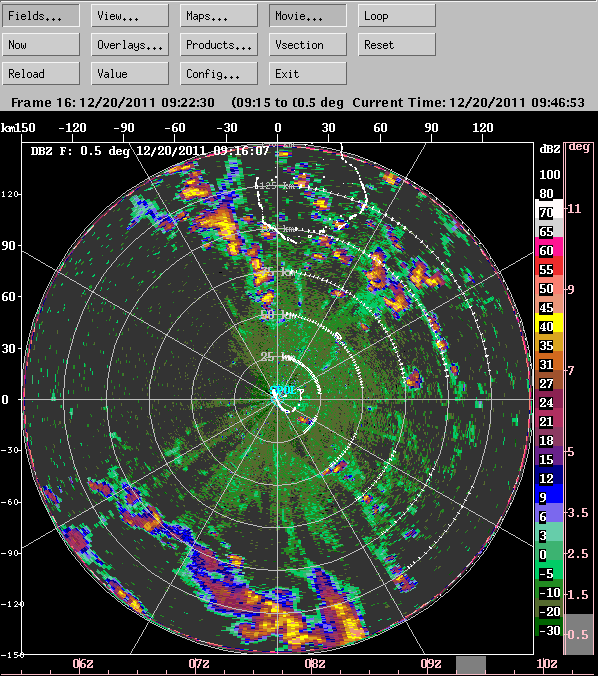Select the 0.5 deg elevation tilt
The height and width of the screenshot is (676, 598).
pyautogui.click(x=579, y=634)
